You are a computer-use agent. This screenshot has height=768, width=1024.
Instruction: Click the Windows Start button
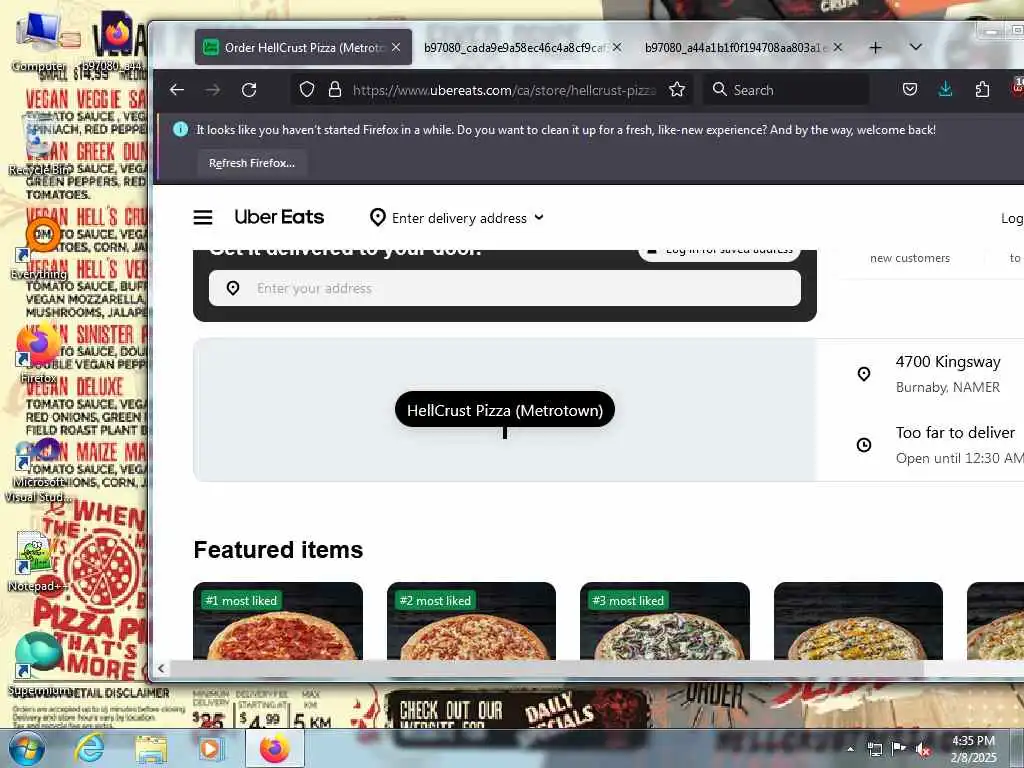pos(26,749)
